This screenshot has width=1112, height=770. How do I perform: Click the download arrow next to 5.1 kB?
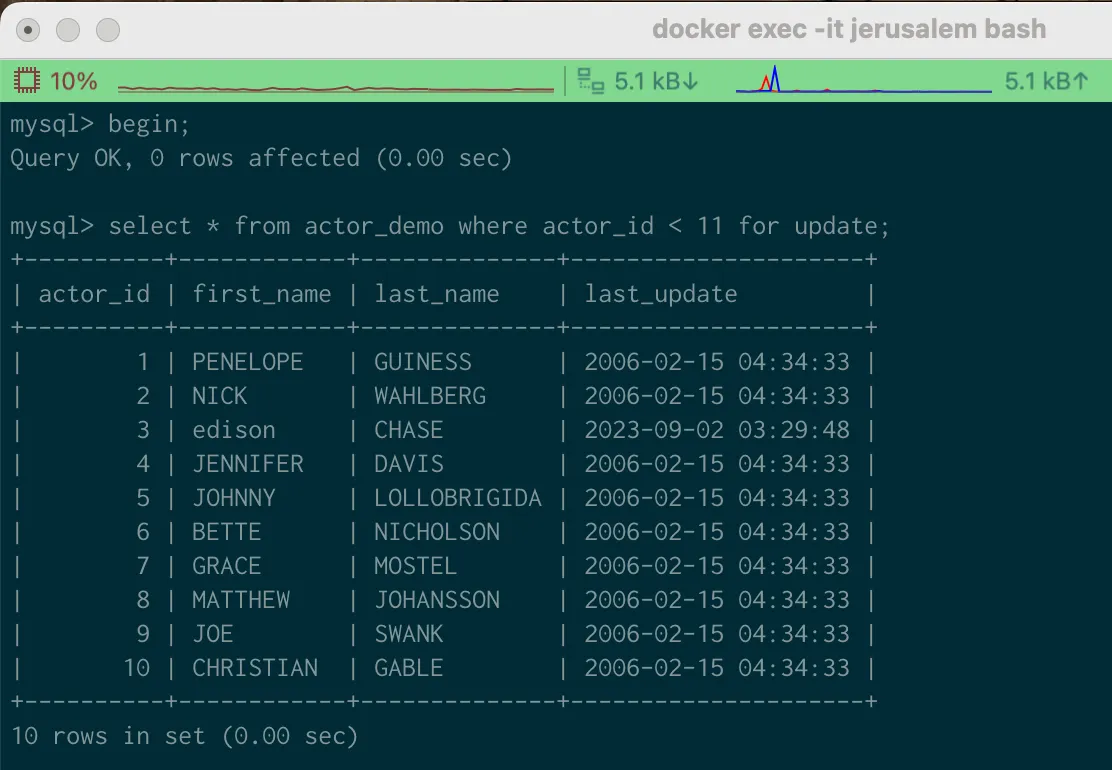(691, 81)
